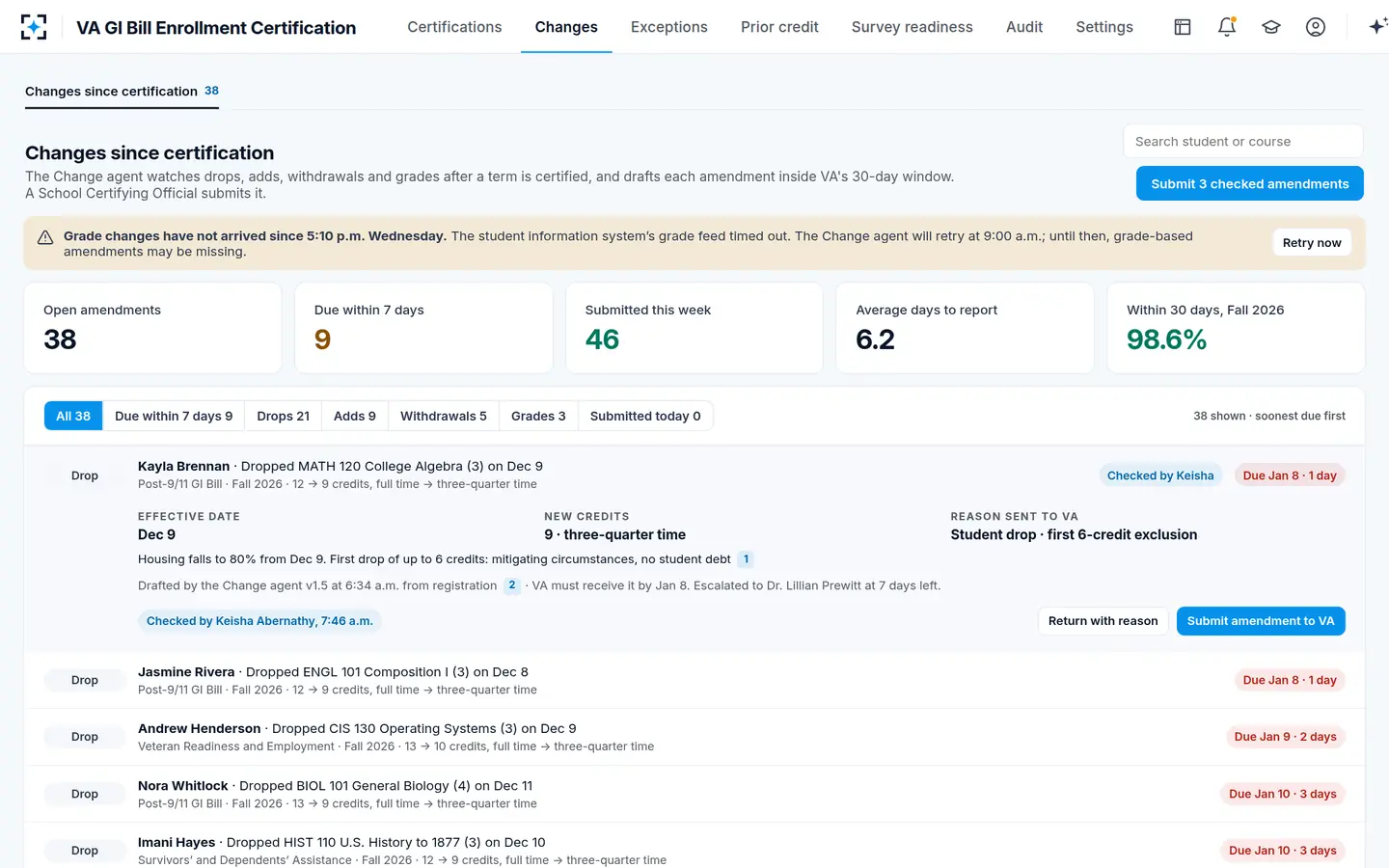This screenshot has height=868, width=1389.
Task: Open Survey readiness tab
Action: (x=912, y=27)
